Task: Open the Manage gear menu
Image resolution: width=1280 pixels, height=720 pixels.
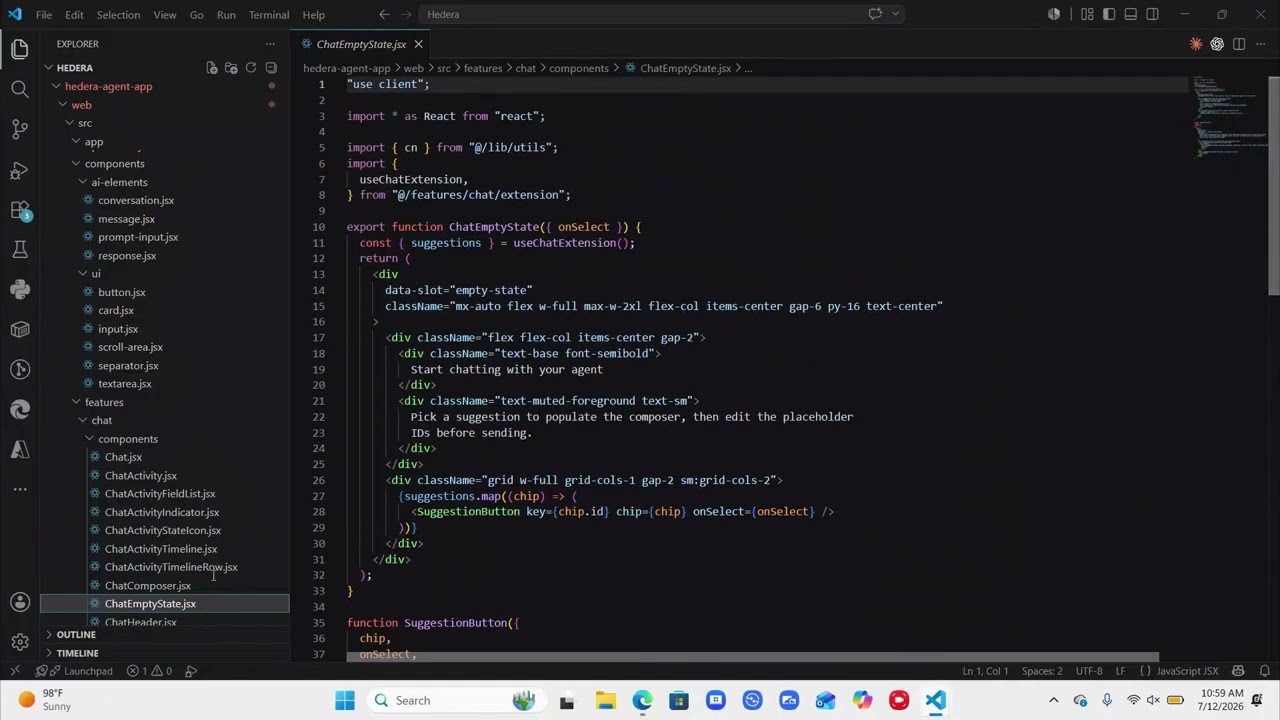Action: click(x=20, y=642)
